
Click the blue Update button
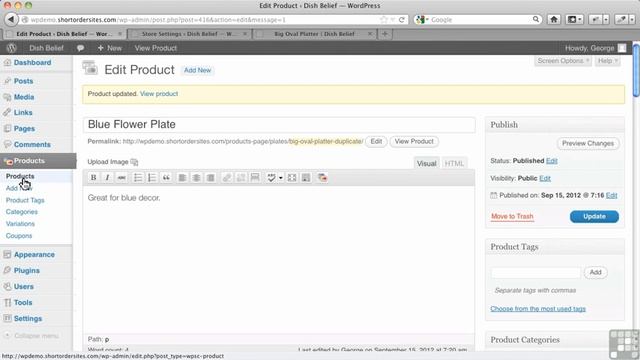(x=594, y=216)
